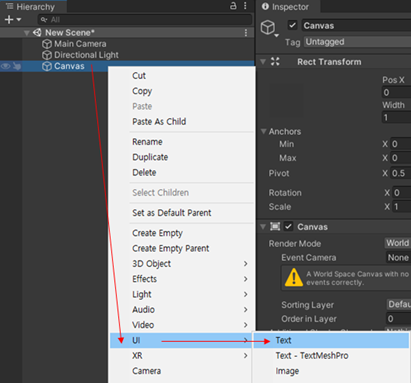Image resolution: width=411 pixels, height=383 pixels.
Task: Click the Canvas component icon
Action: tap(275, 227)
